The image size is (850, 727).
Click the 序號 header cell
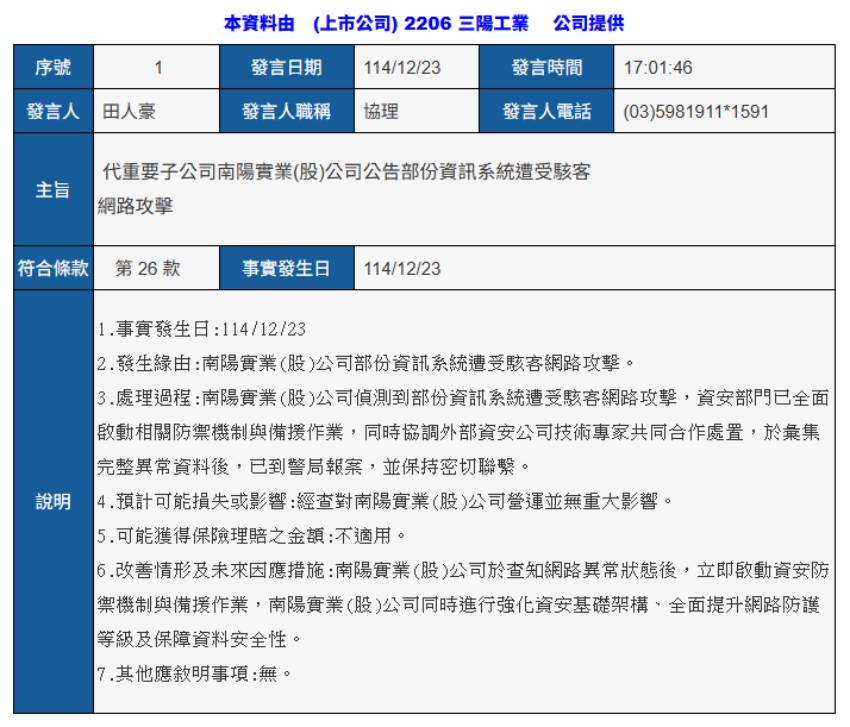53,68
